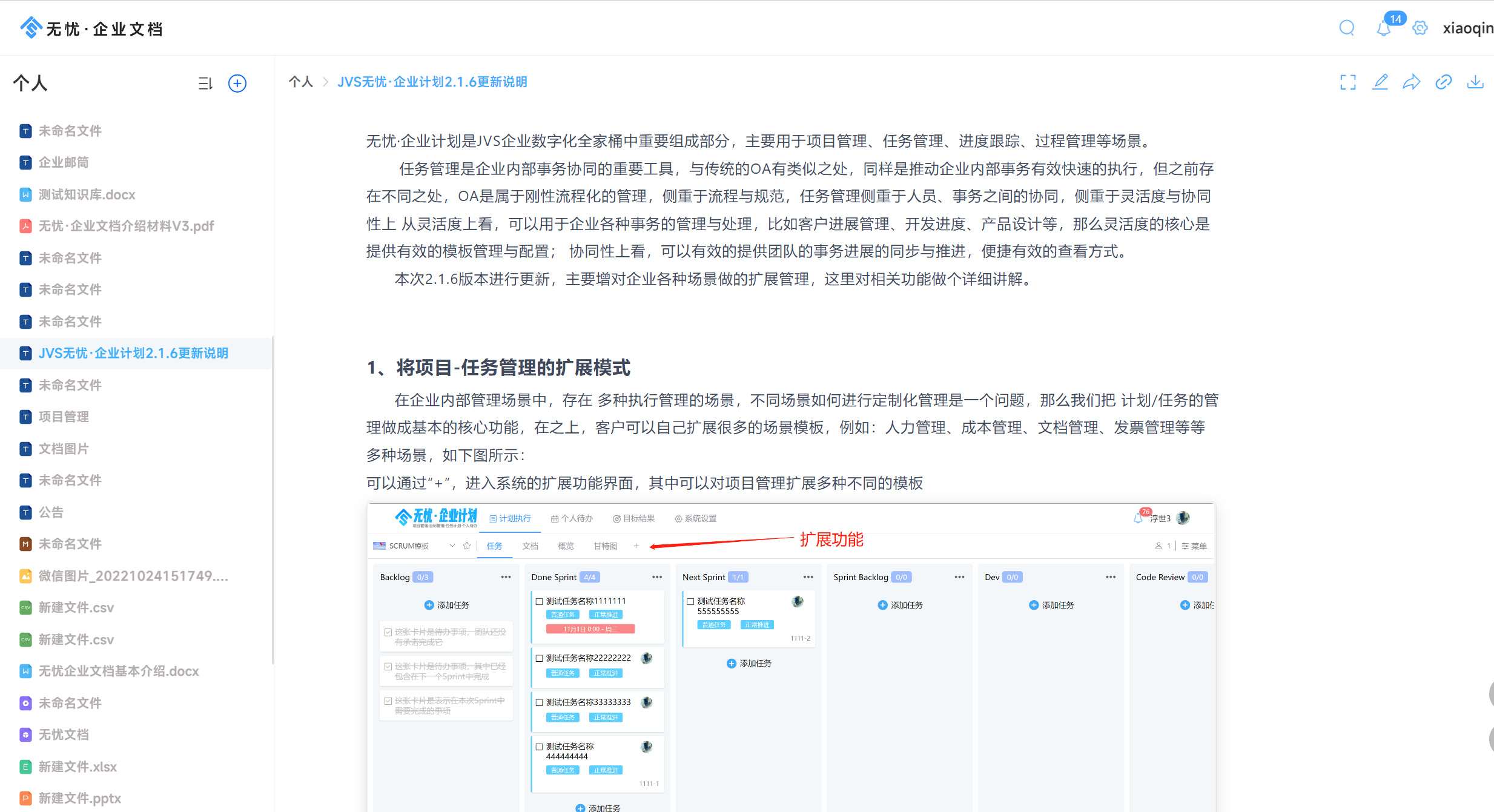Click the T icon beside 企业邮筒
This screenshot has height=812, width=1494.
25,162
